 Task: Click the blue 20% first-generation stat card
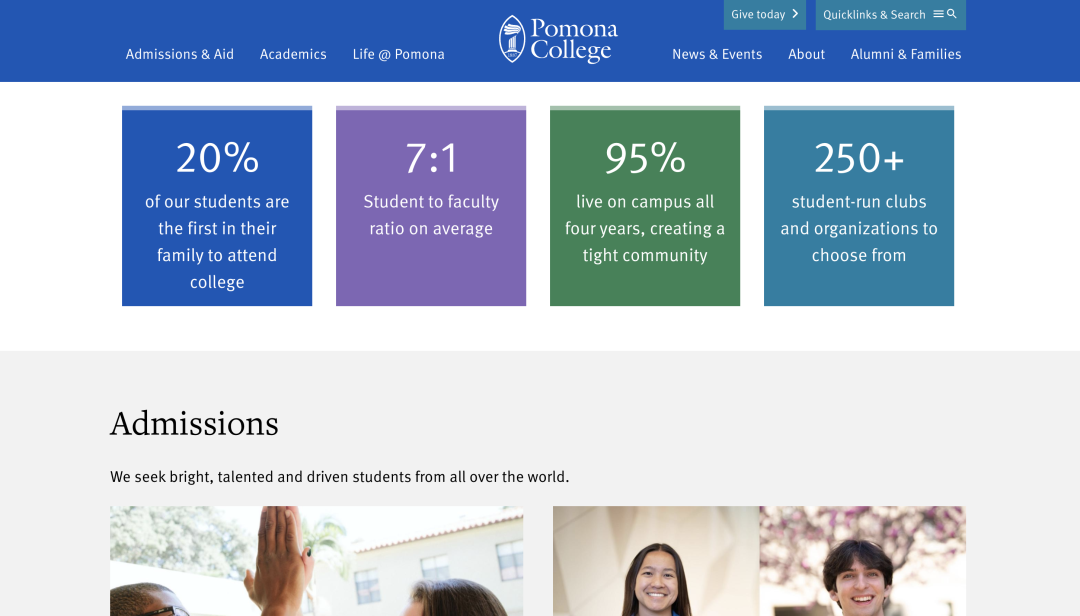[x=217, y=207]
